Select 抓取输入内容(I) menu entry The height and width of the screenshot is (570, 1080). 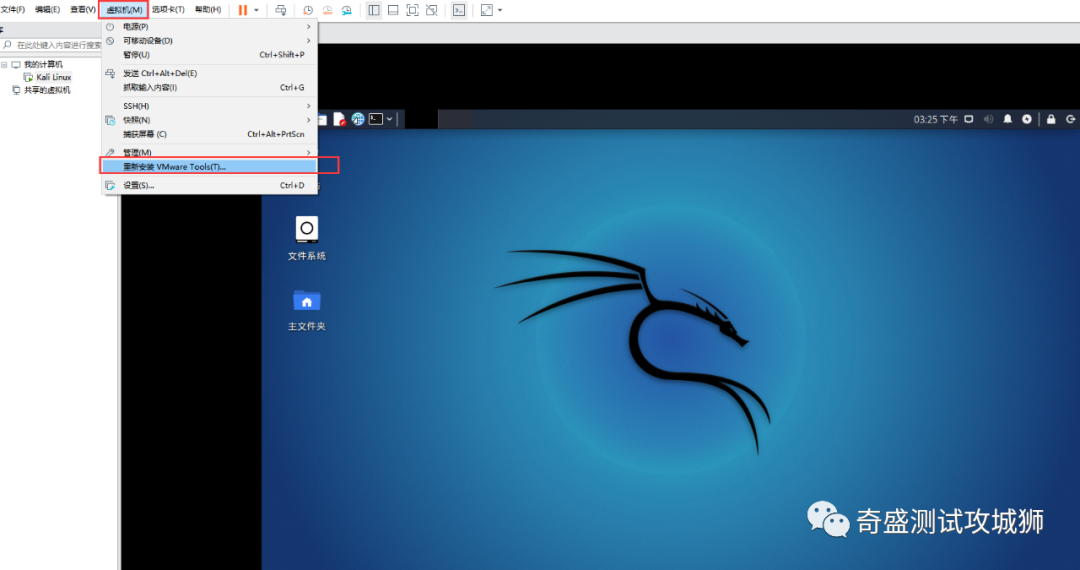click(209, 87)
